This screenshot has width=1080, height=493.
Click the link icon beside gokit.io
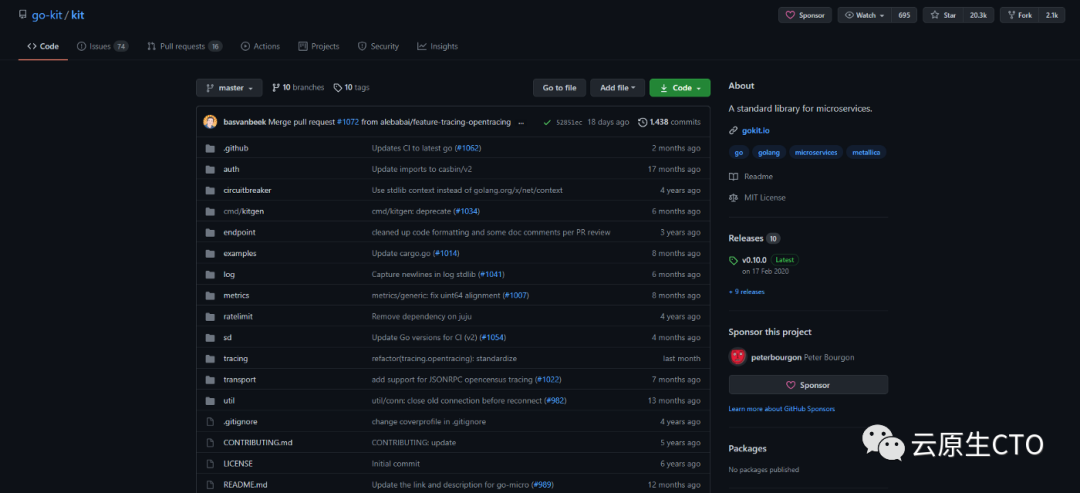(734, 130)
